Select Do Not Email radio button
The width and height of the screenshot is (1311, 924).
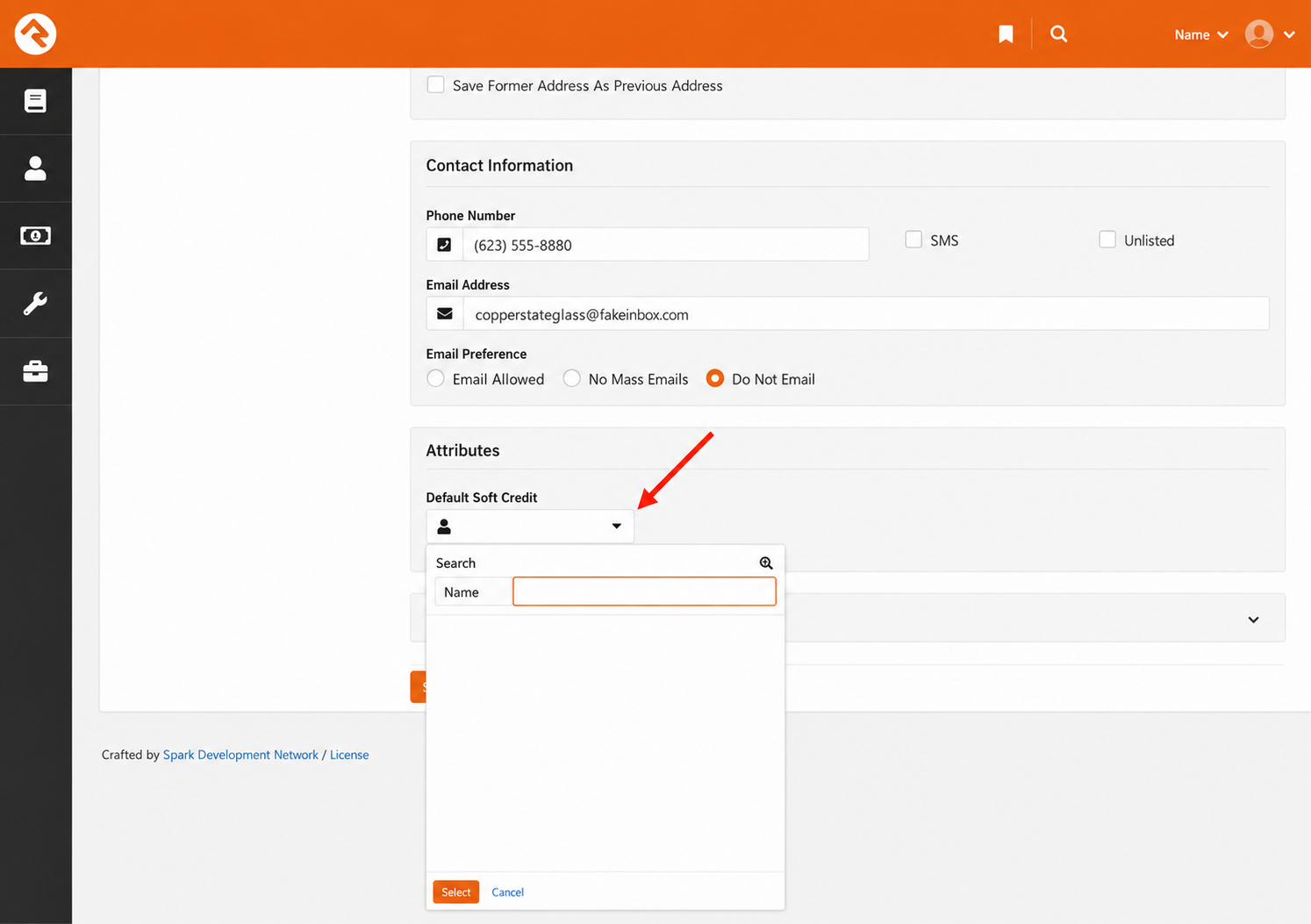pos(714,378)
